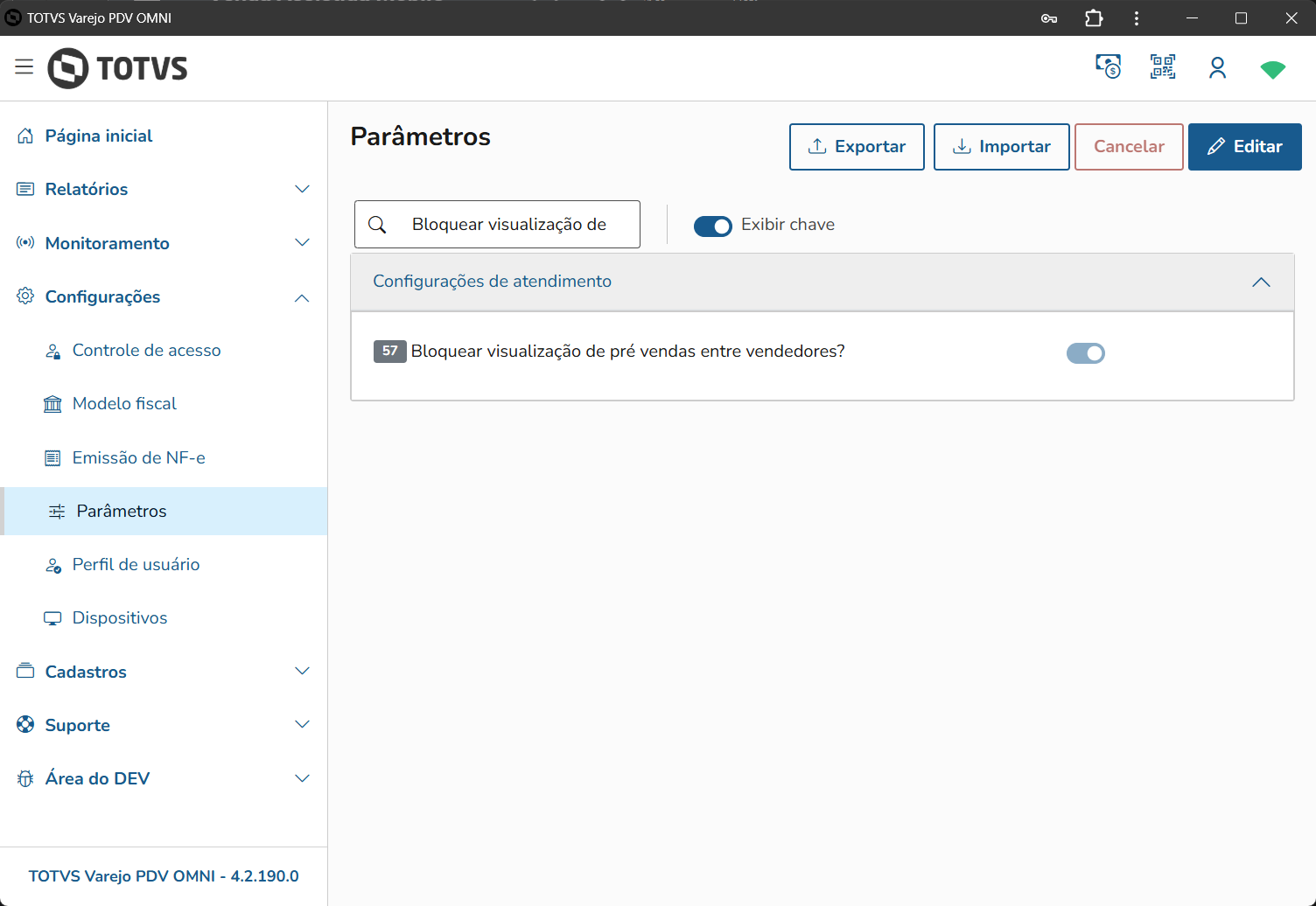Open the hamburger menu icon
The image size is (1316, 906).
[24, 67]
